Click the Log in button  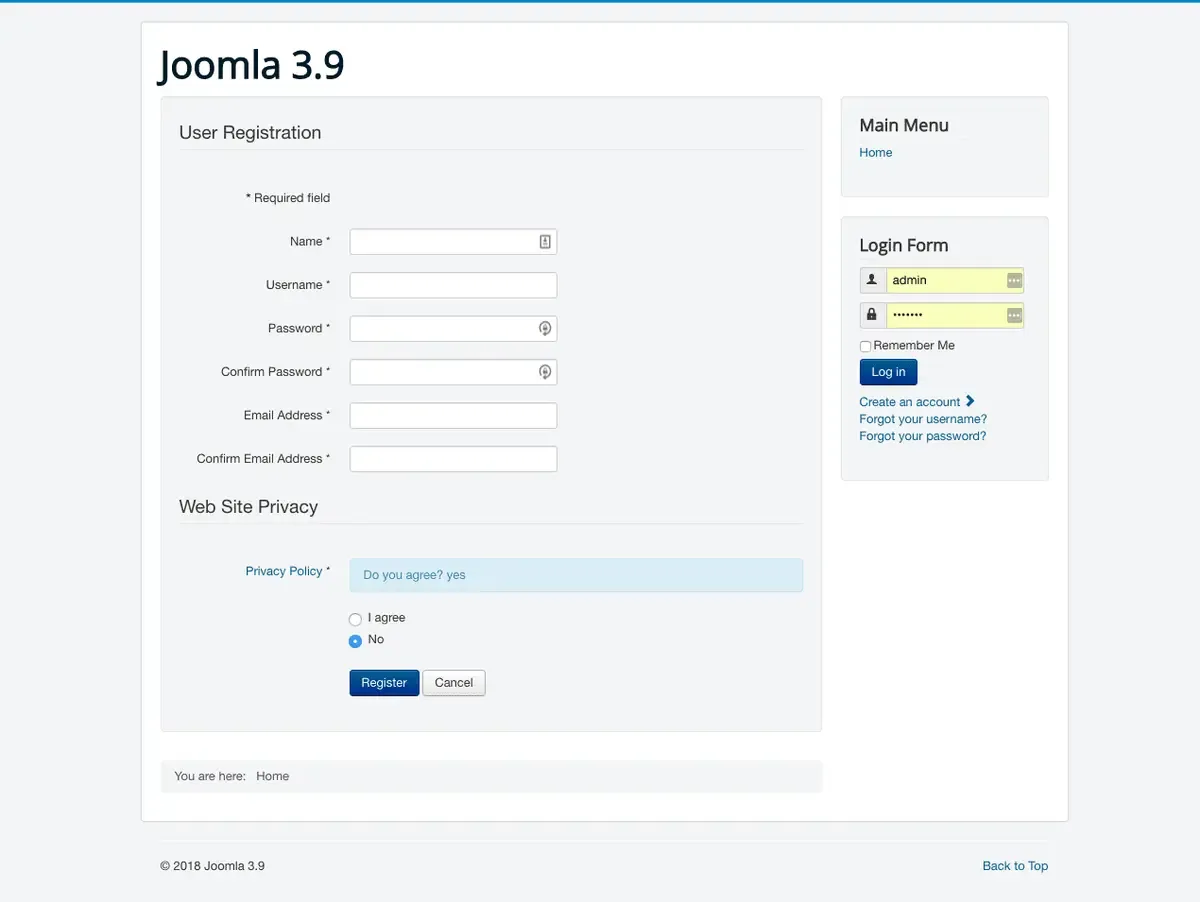[888, 372]
